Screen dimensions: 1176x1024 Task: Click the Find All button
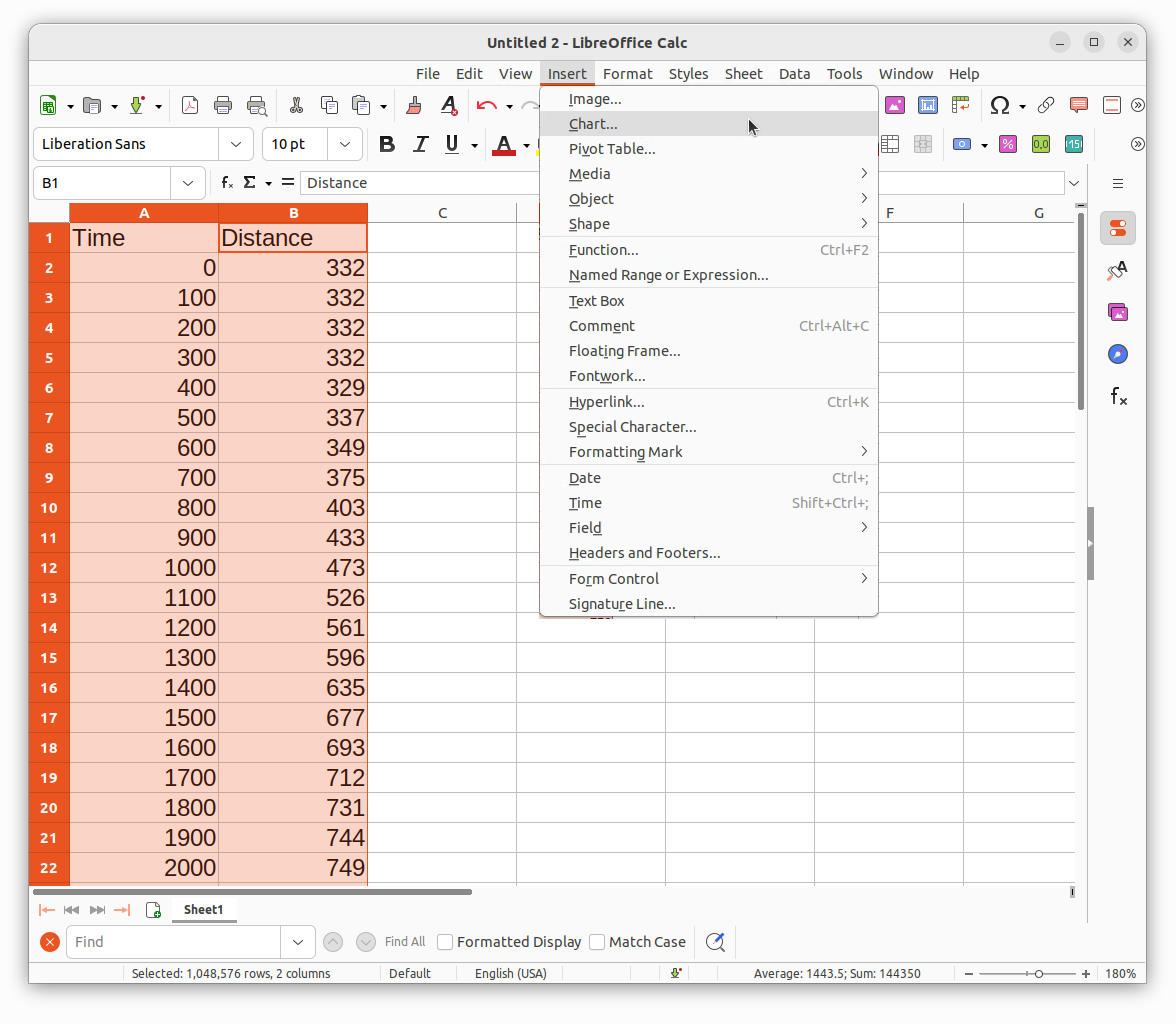point(405,942)
